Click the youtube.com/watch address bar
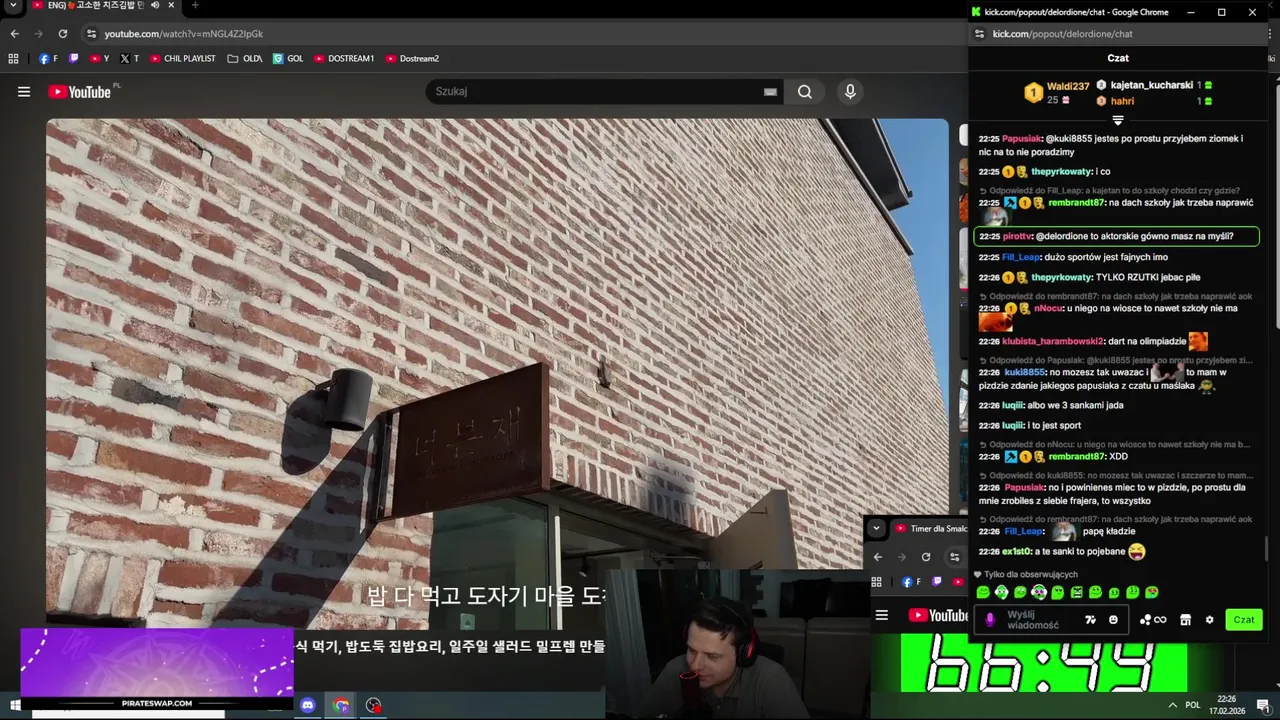 pyautogui.click(x=184, y=34)
